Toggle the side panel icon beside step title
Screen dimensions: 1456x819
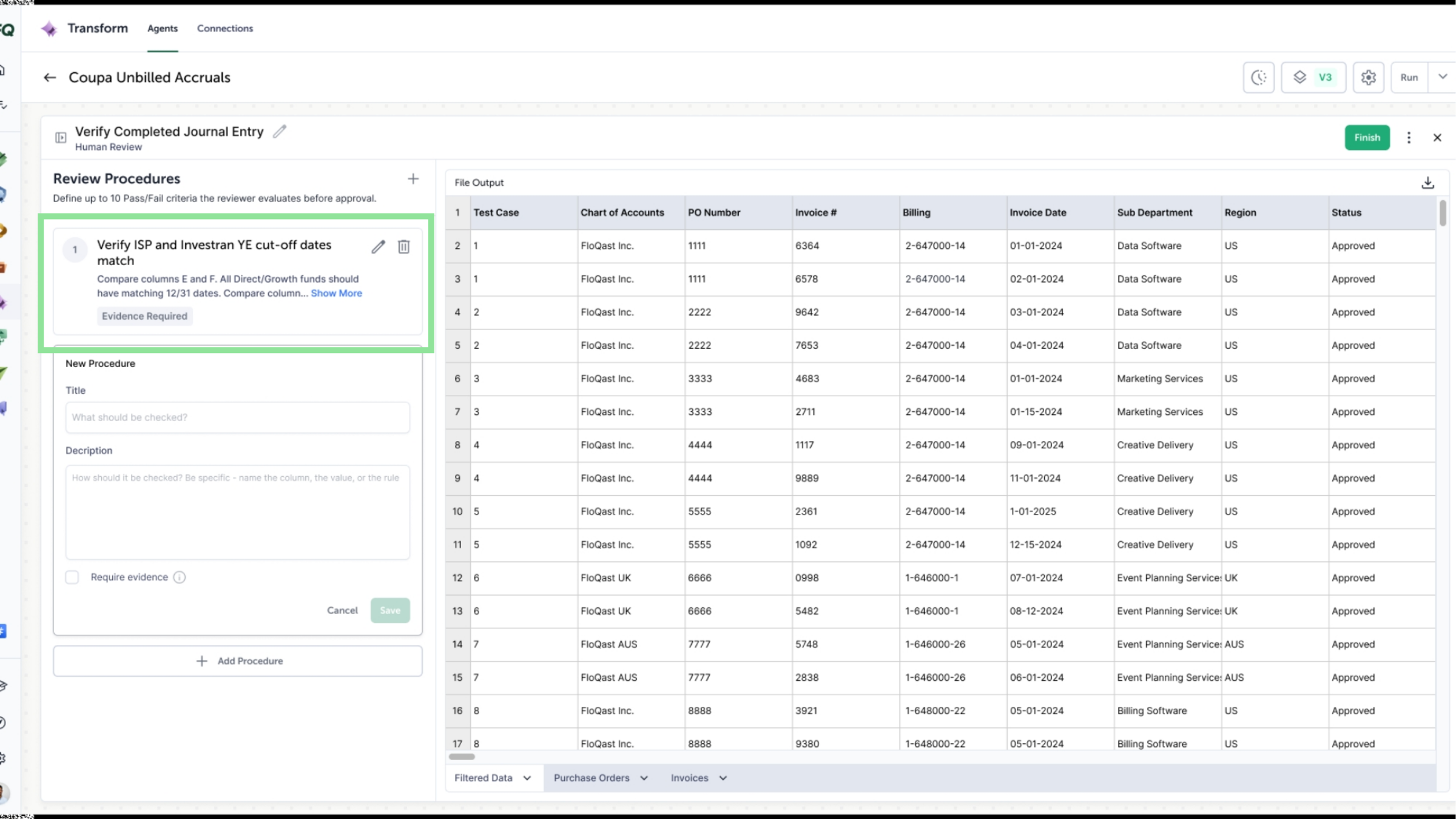pyautogui.click(x=61, y=138)
